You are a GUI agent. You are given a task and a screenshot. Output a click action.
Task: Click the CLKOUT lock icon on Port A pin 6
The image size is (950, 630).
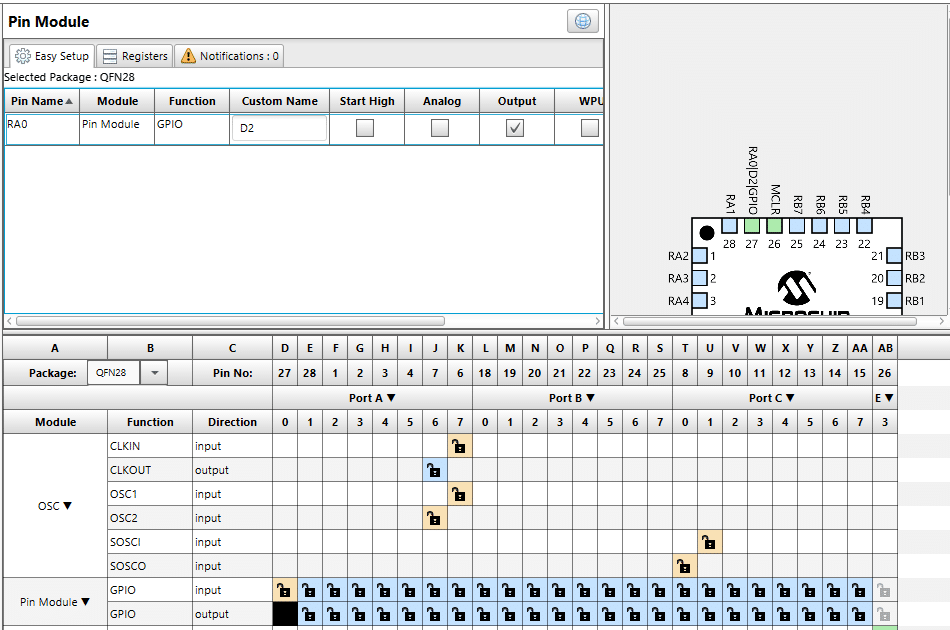[434, 470]
